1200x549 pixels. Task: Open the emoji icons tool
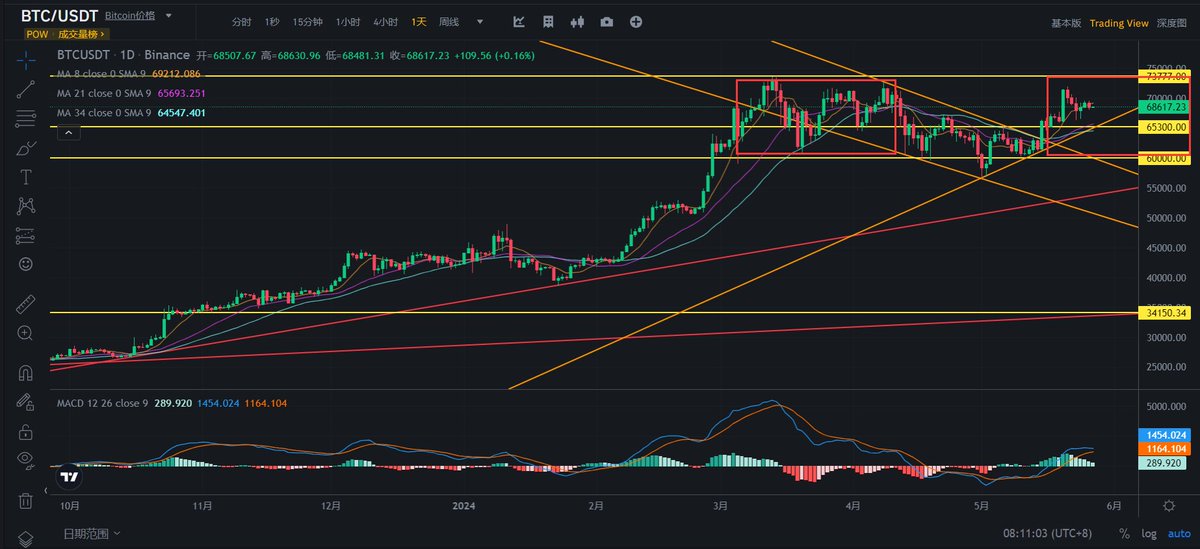point(26,265)
